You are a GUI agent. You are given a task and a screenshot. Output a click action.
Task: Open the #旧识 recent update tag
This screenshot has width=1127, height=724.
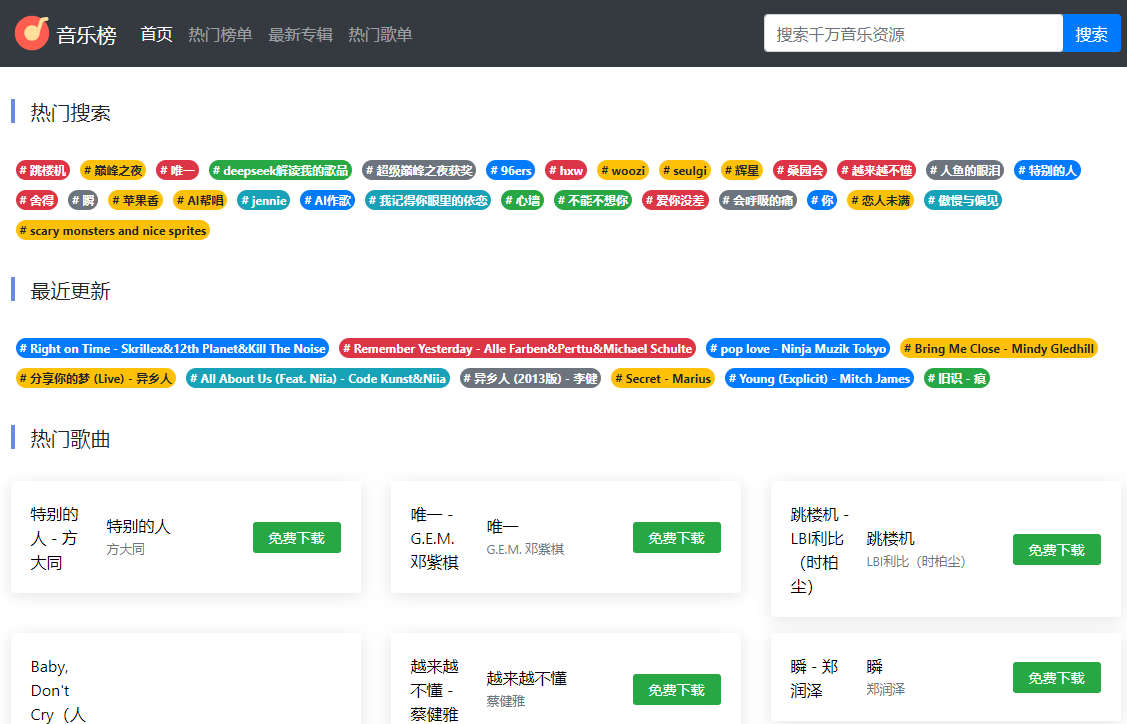pyautogui.click(x=957, y=378)
